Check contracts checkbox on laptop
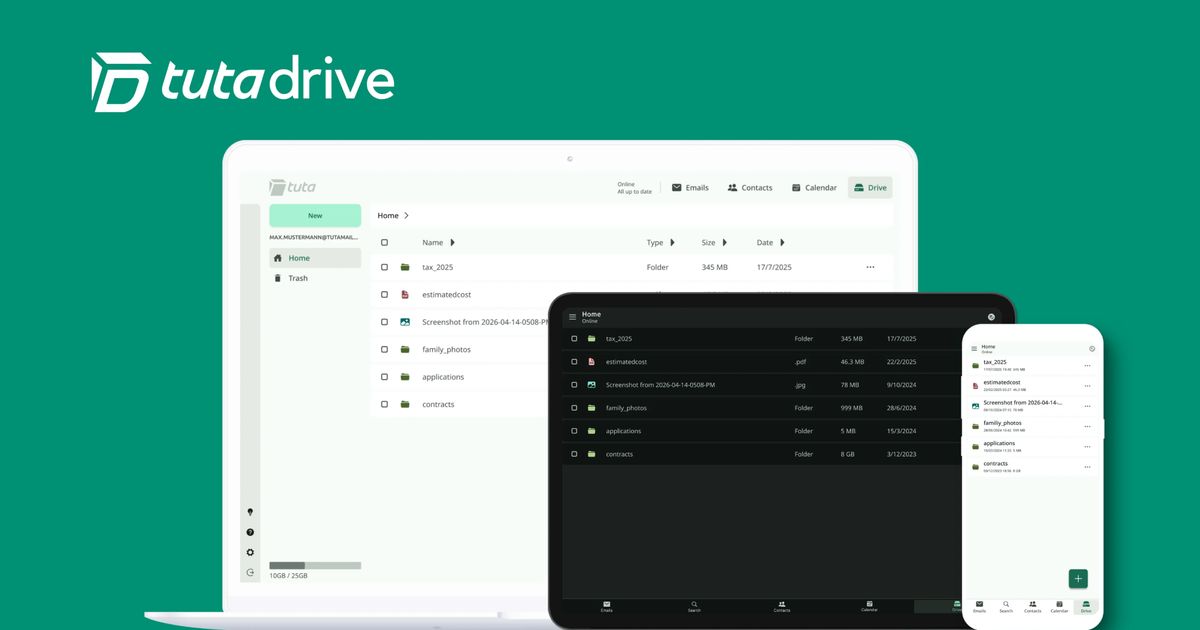1200x630 pixels. coord(384,404)
